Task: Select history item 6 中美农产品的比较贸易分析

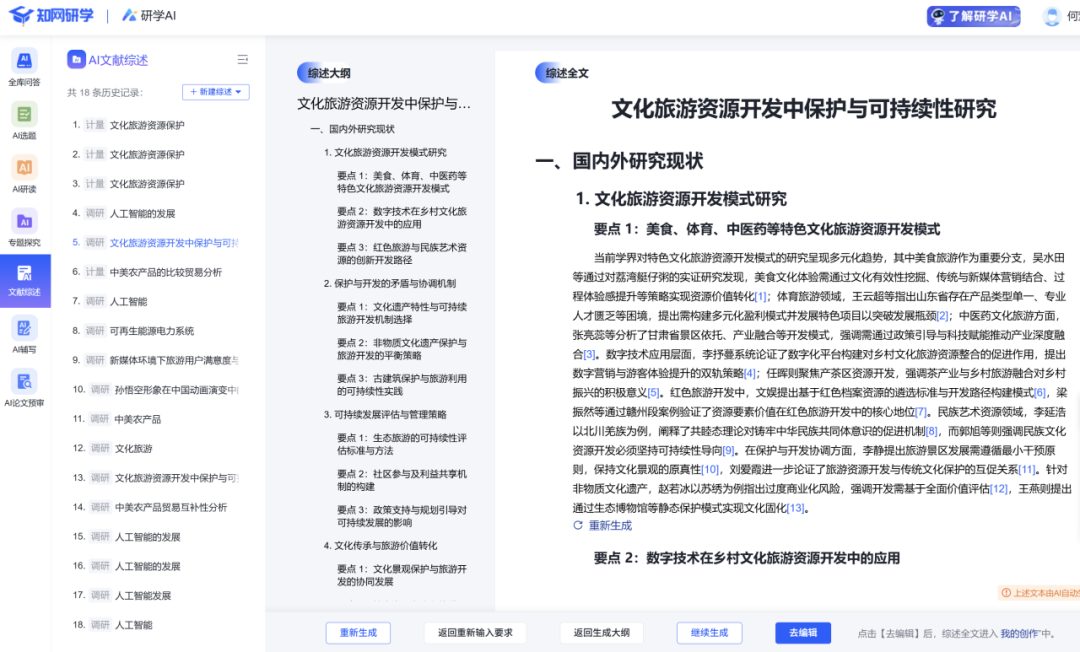Action: 165,272
